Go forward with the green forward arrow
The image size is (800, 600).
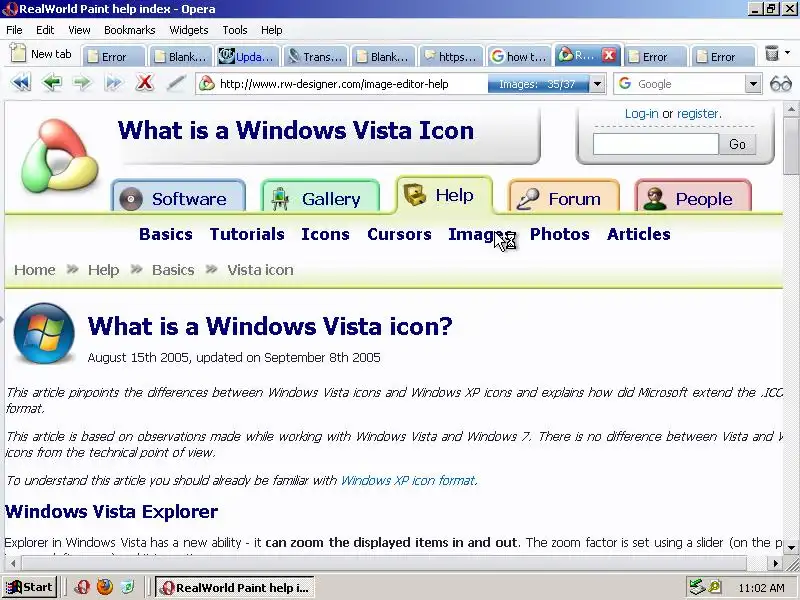(82, 83)
